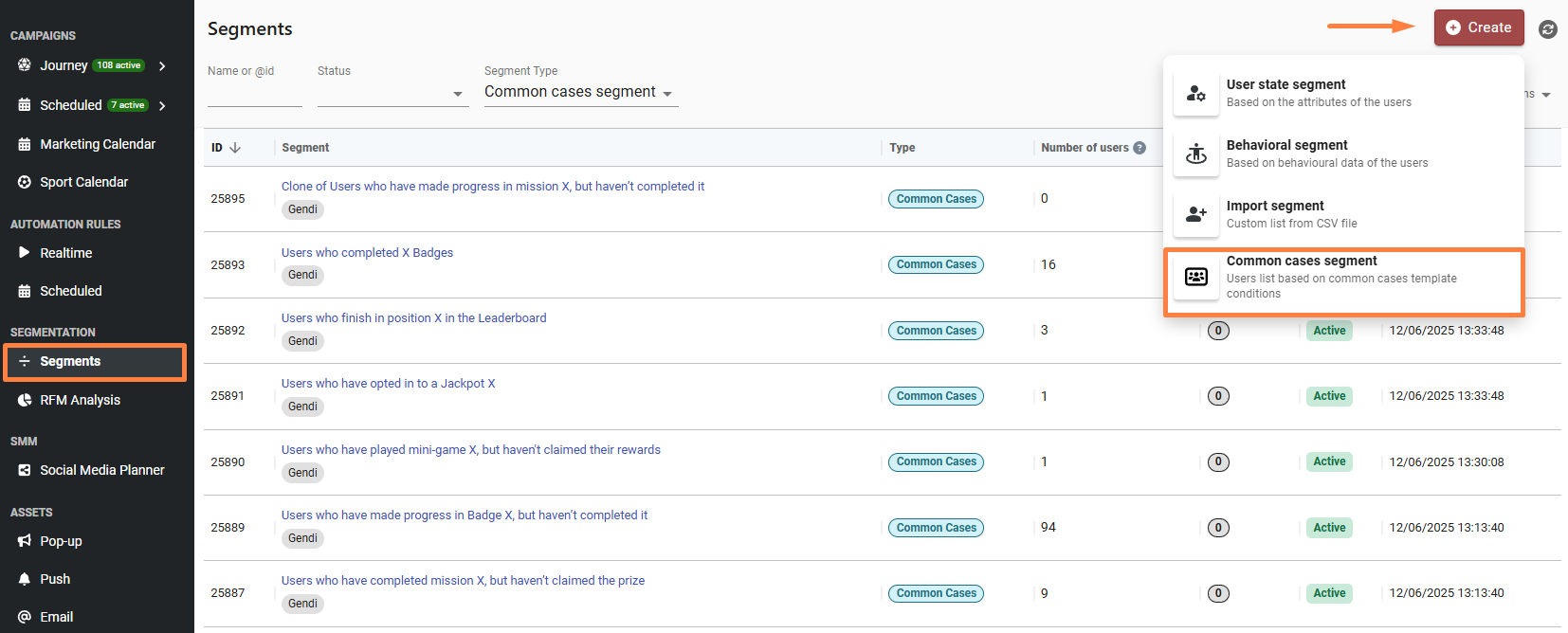Image resolution: width=1568 pixels, height=633 pixels.
Task: Select Segments in the sidebar menu
Action: [x=95, y=362]
